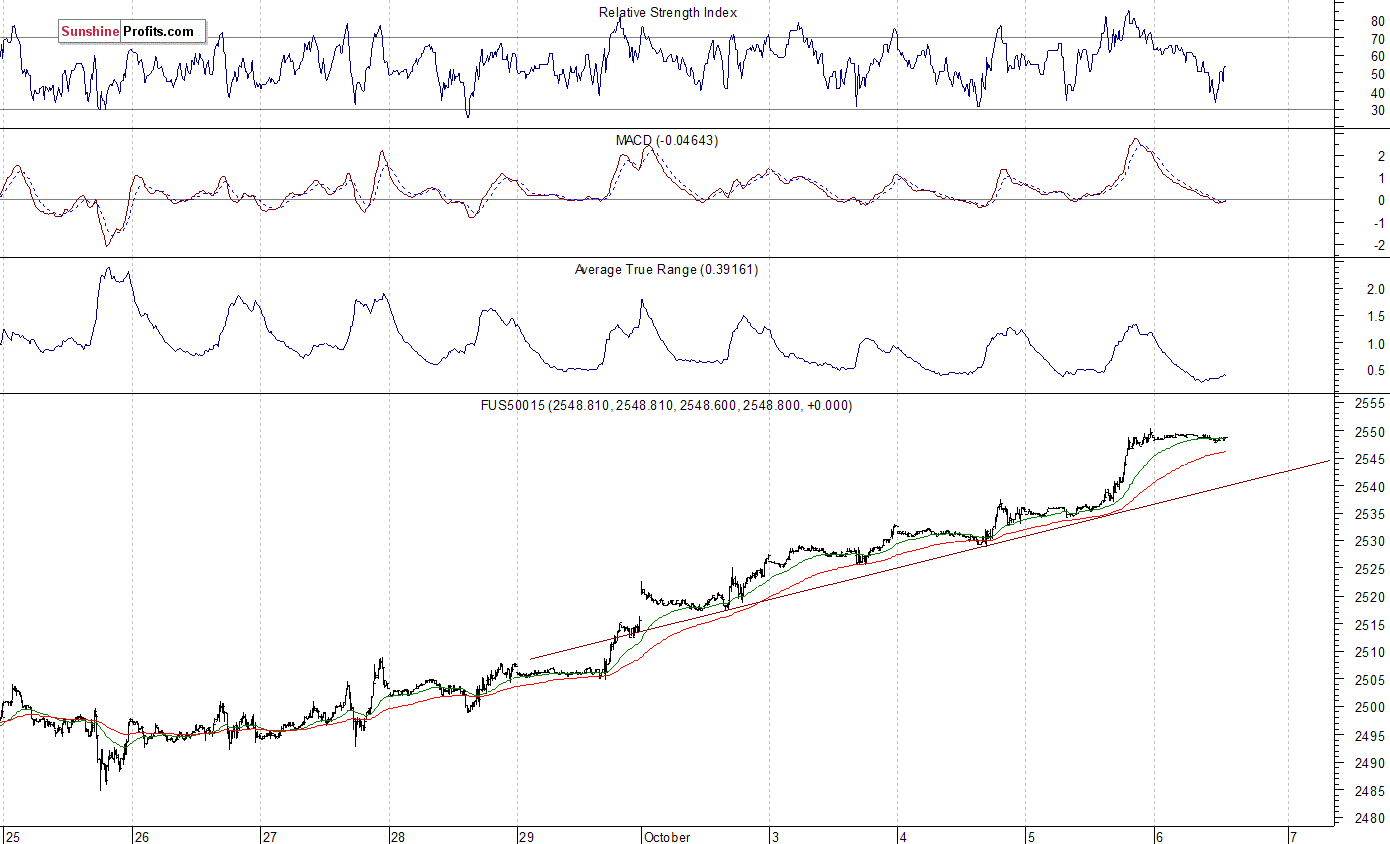The image size is (1390, 844).
Task: Click the 1.0 value on the ATR scale
Action: click(1376, 344)
